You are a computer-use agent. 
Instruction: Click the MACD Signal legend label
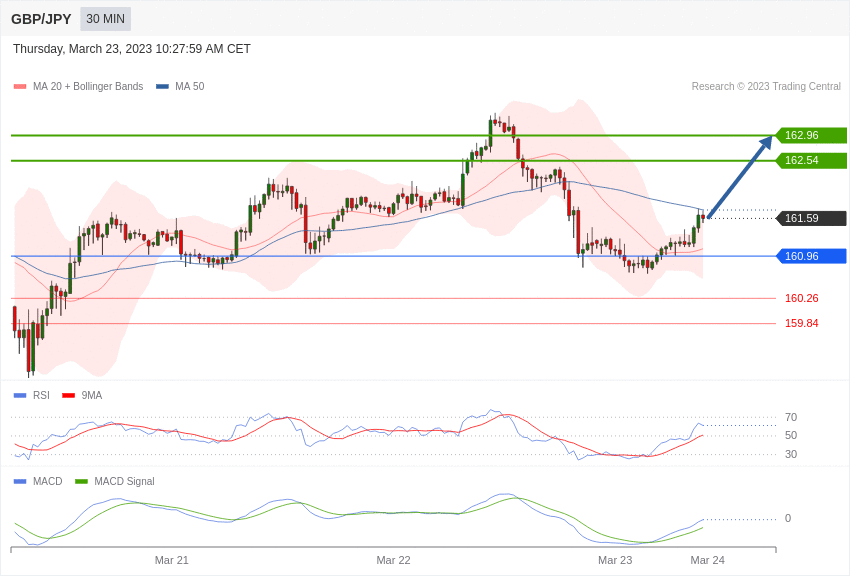point(124,481)
